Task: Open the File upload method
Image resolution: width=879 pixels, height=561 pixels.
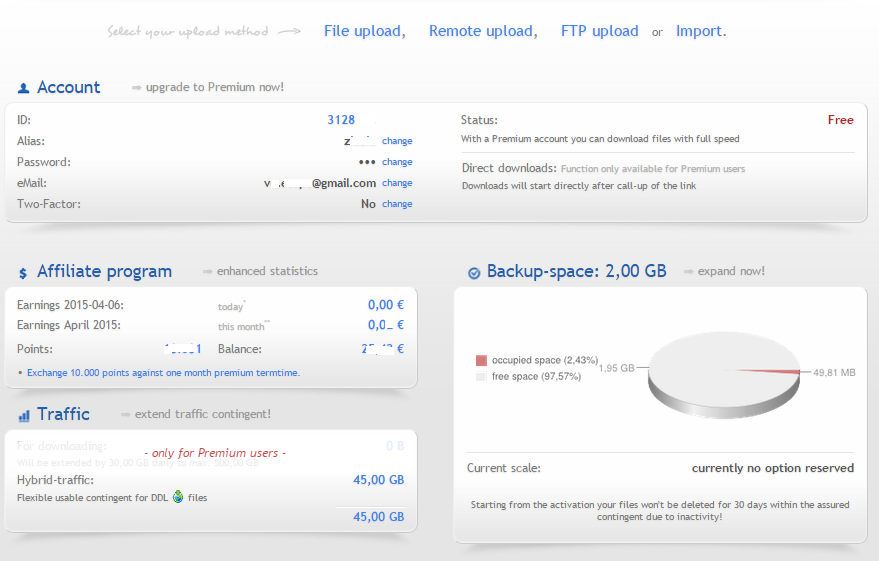Action: point(363,31)
